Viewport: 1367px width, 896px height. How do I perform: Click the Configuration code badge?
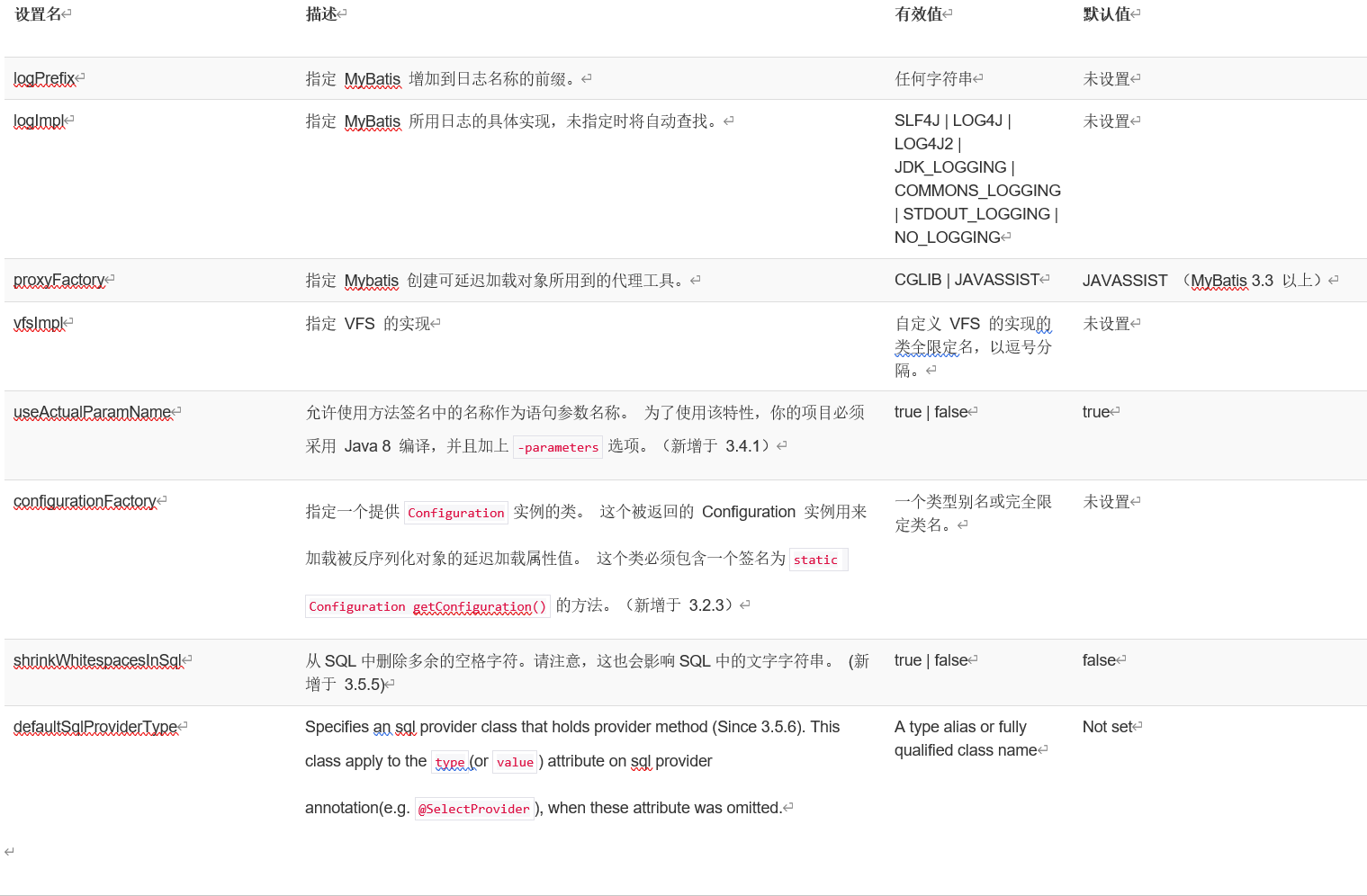pyautogui.click(x=455, y=512)
